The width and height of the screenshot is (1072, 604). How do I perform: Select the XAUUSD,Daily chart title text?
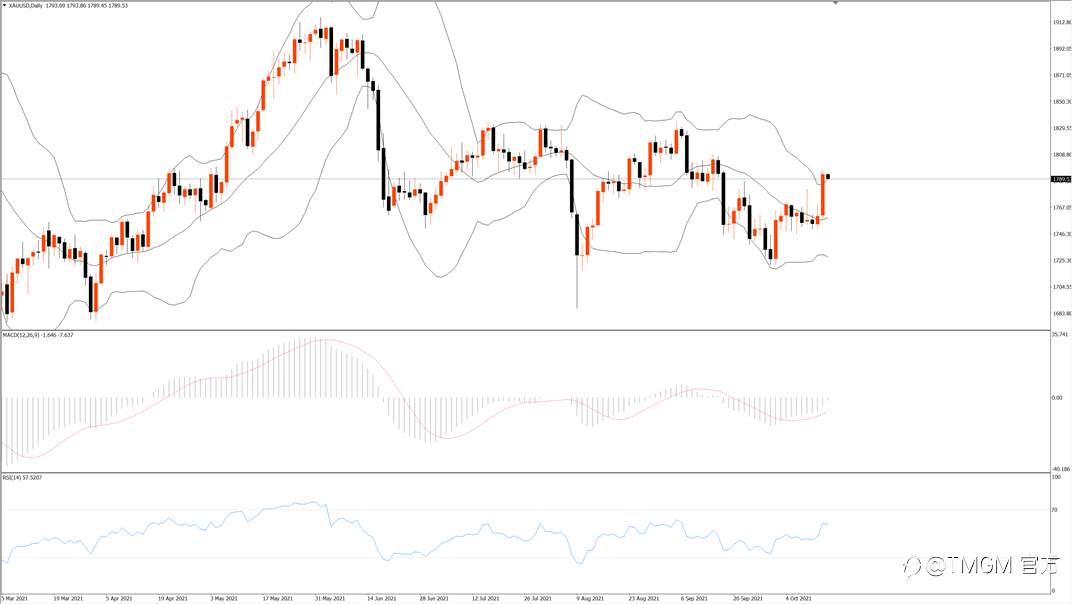(24, 5)
